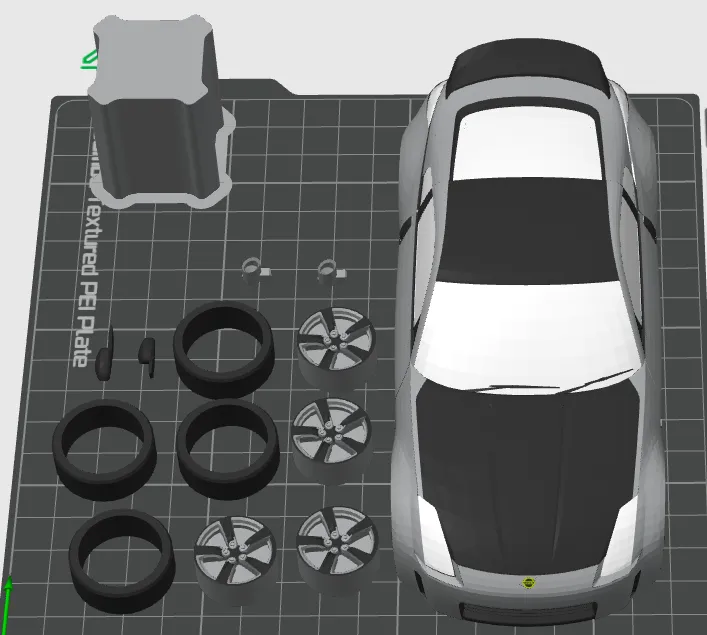Click the dark hood of the car
The image size is (707, 635).
528,478
